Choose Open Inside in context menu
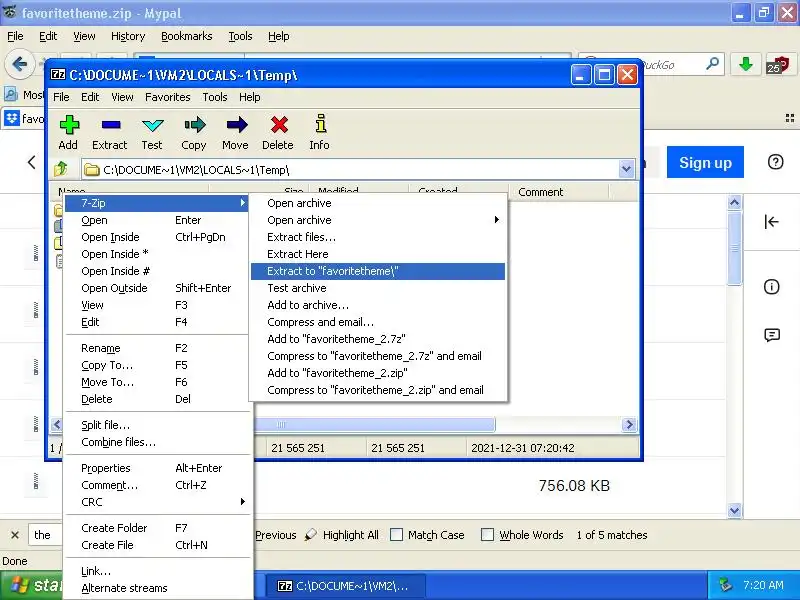 [157, 237]
